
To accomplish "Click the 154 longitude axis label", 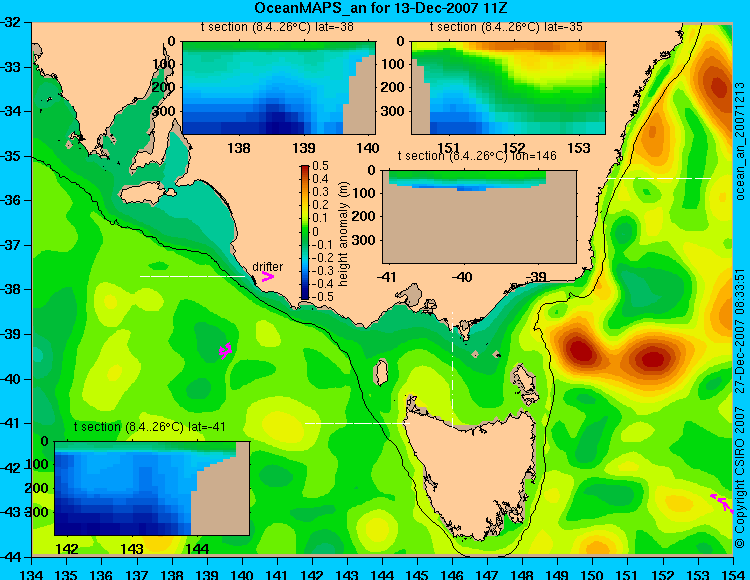I will 733,574.
